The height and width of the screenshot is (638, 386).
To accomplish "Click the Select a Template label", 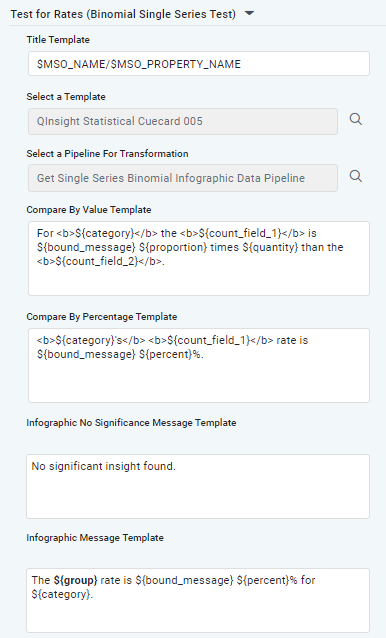I will (66, 97).
